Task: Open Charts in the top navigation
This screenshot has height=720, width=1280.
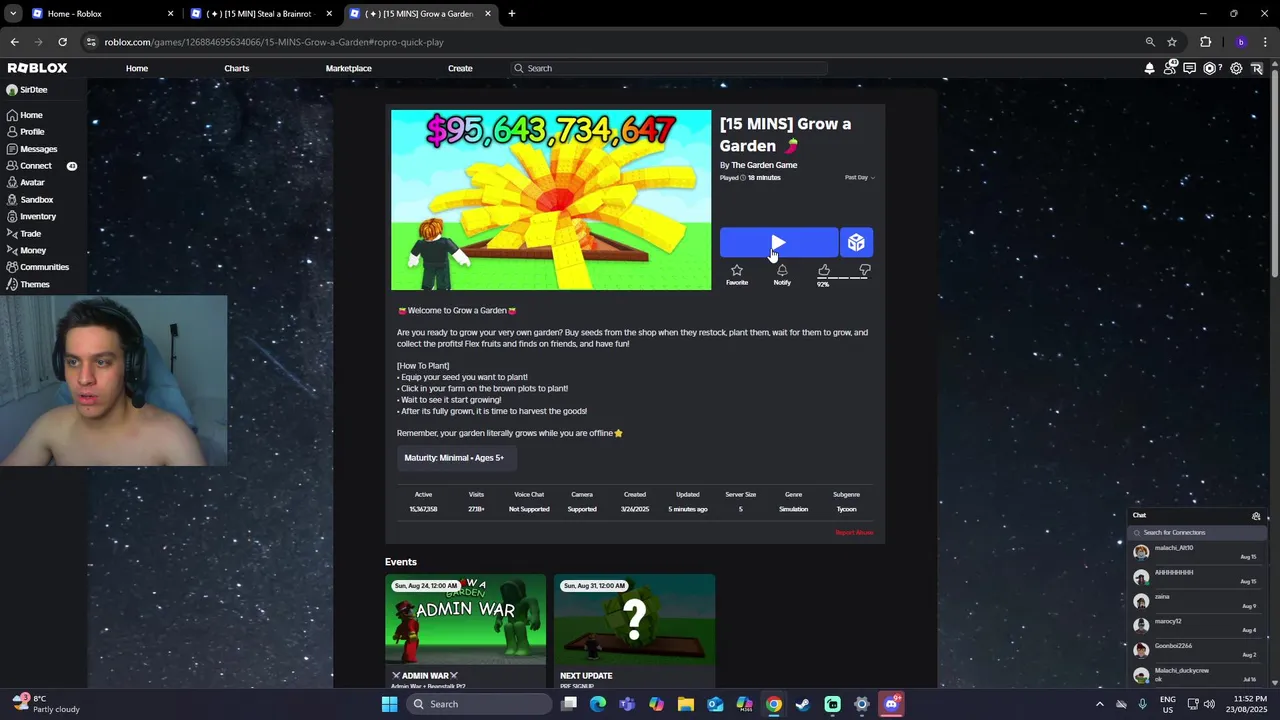Action: click(x=237, y=68)
